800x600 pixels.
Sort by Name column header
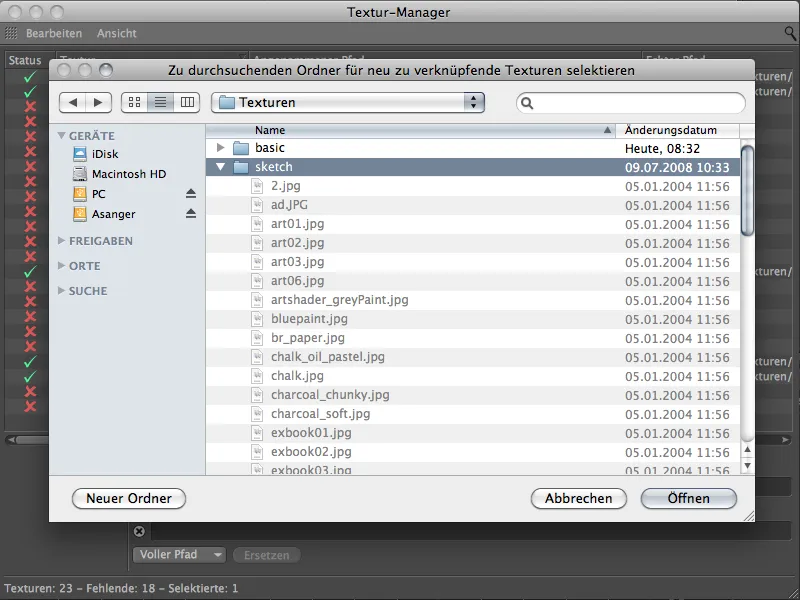[411, 130]
